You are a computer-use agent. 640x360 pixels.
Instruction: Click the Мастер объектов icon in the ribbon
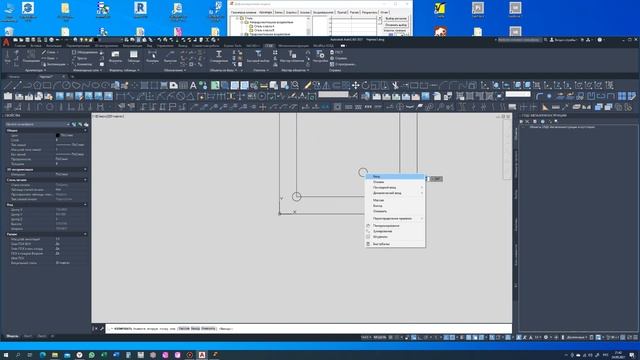point(292,56)
